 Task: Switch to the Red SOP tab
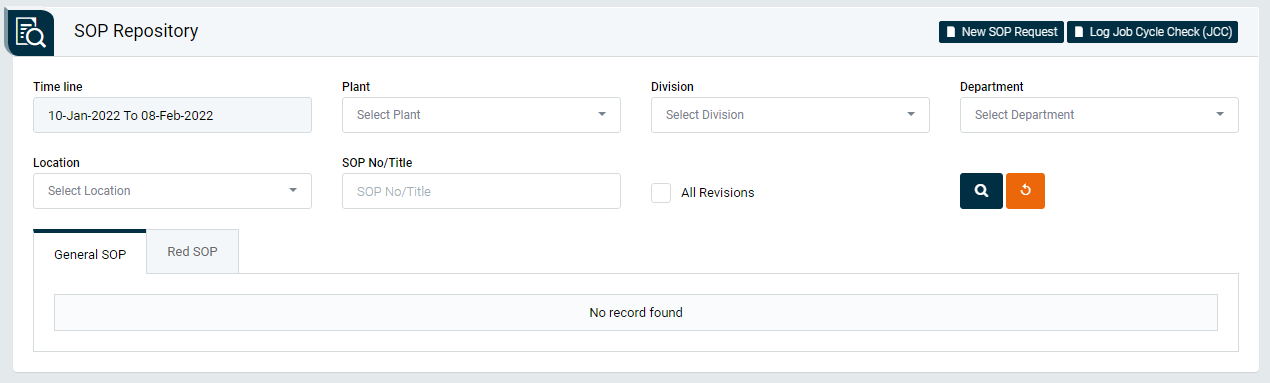(192, 252)
